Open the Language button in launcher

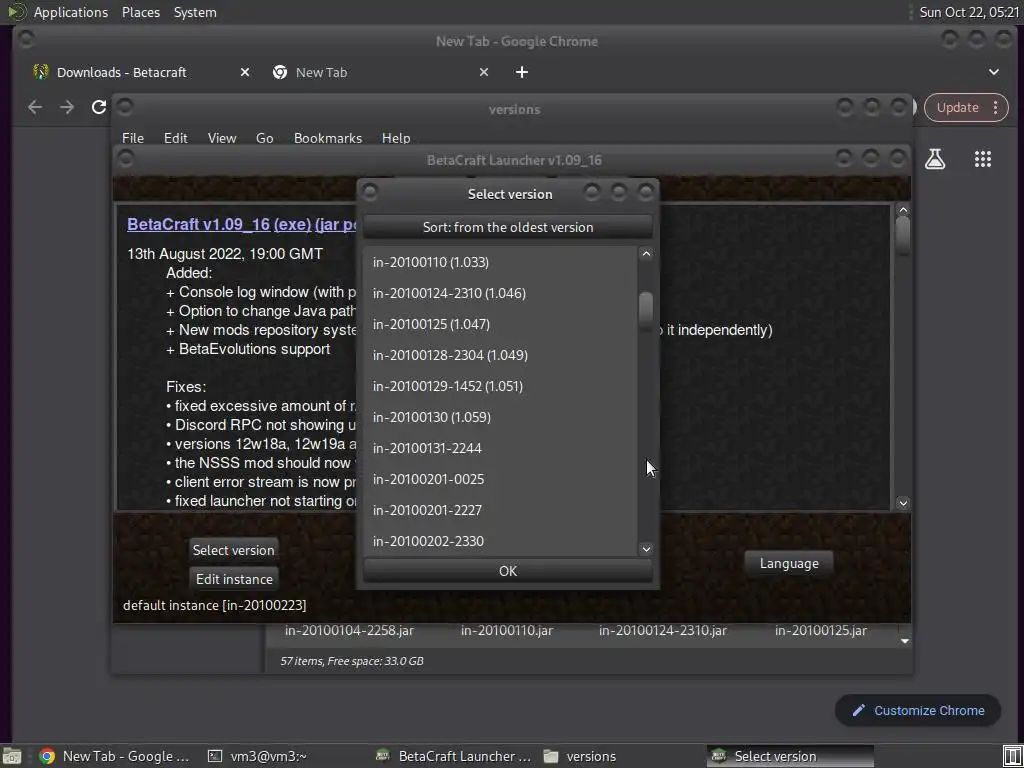789,563
